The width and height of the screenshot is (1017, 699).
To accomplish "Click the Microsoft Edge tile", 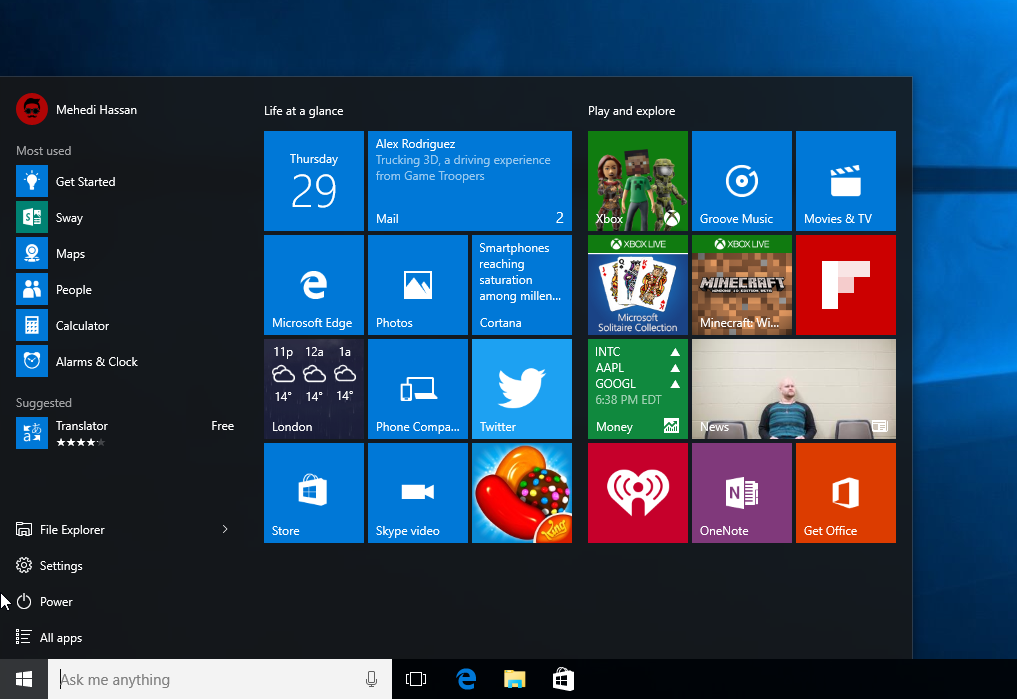I will pos(314,285).
